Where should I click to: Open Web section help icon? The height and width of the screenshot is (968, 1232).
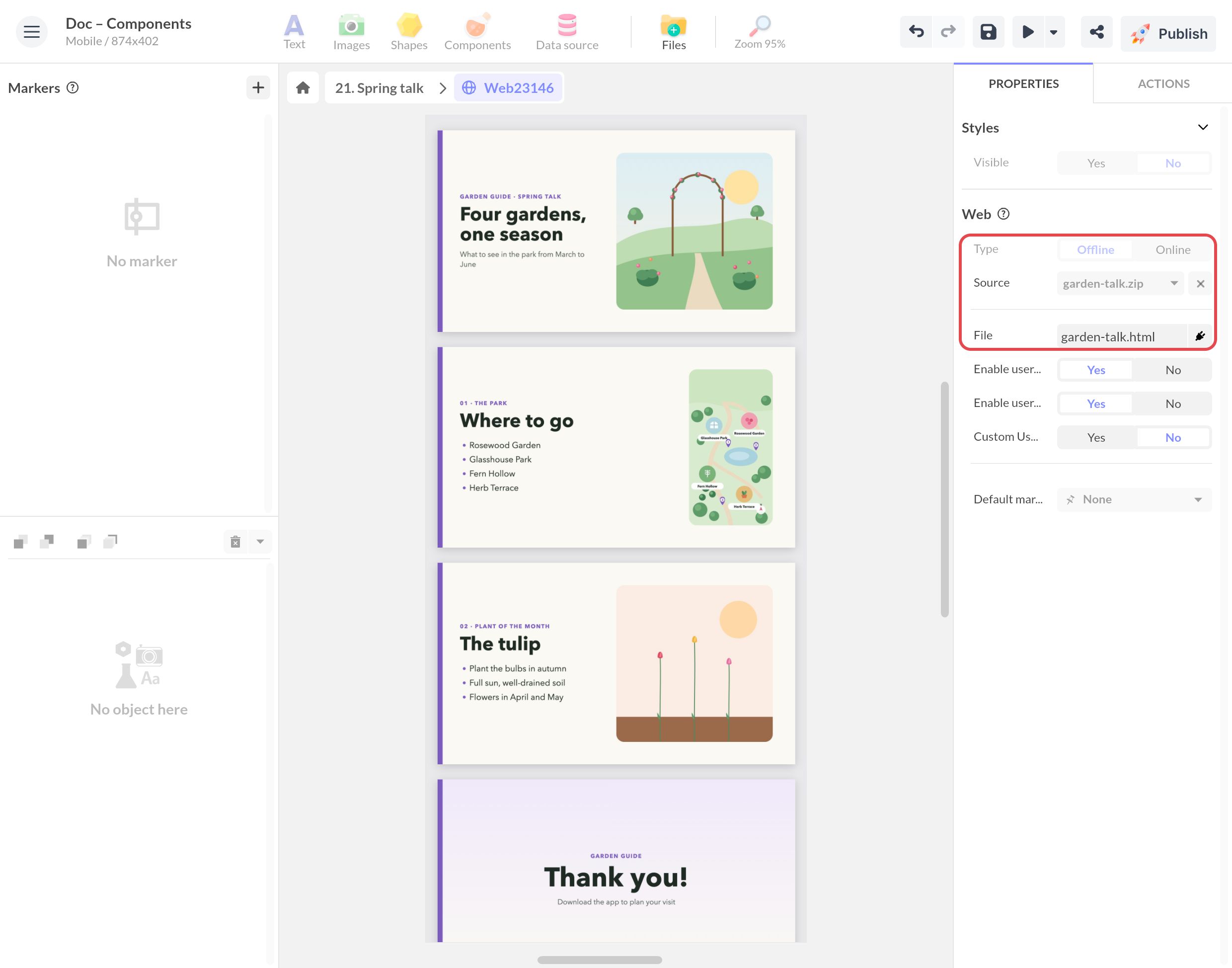(1003, 214)
